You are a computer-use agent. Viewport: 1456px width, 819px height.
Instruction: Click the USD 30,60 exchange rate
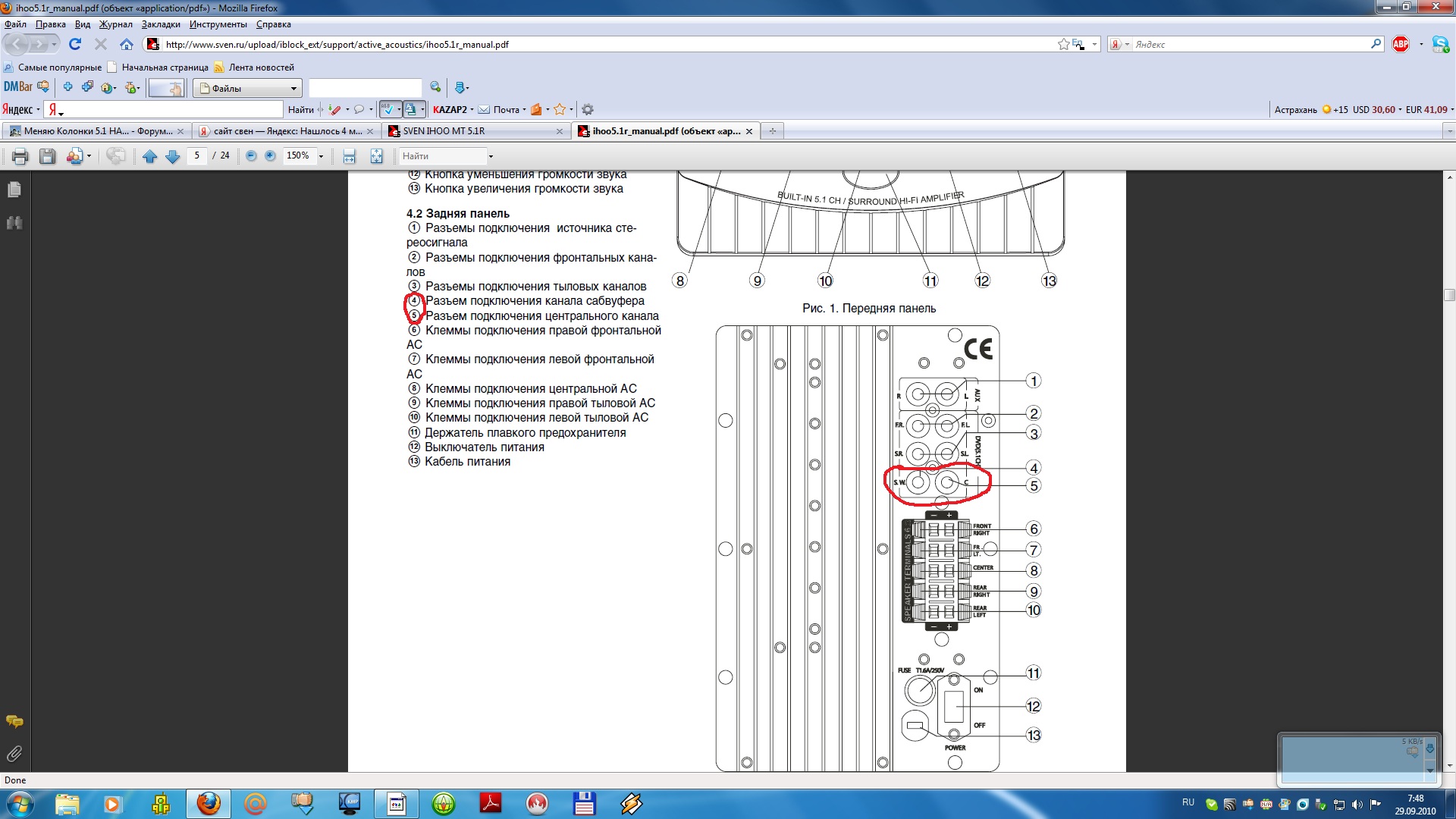pyautogui.click(x=1375, y=109)
